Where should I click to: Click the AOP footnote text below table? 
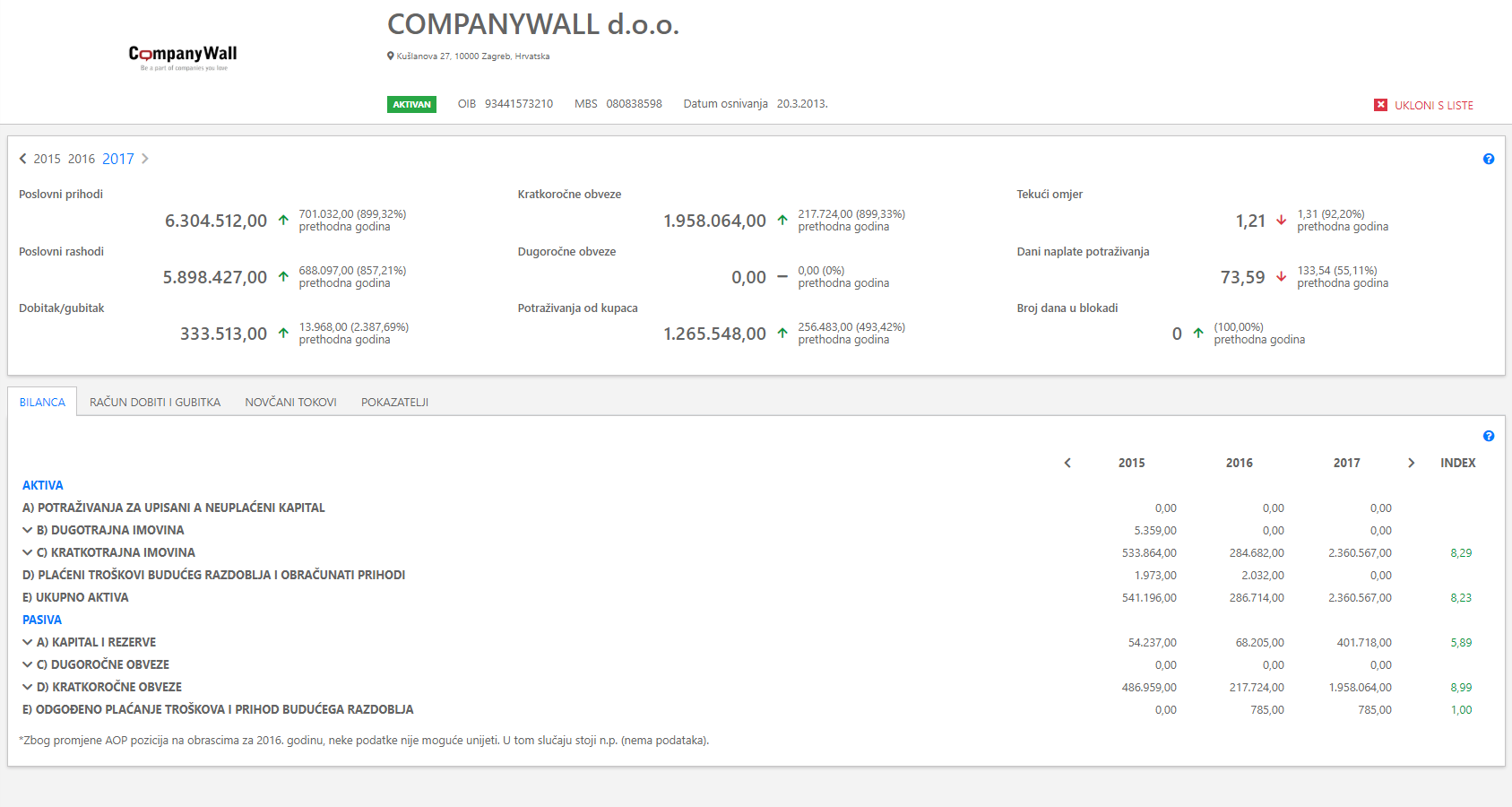point(364,741)
